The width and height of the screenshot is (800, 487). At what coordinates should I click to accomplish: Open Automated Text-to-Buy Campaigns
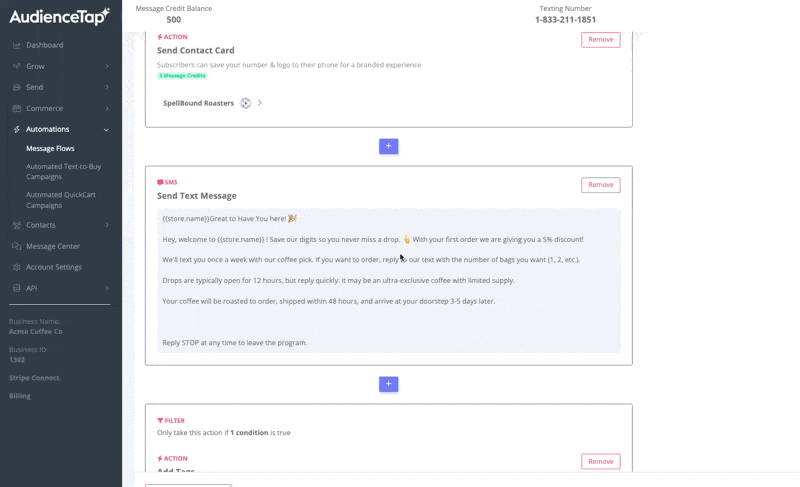pyautogui.click(x=63, y=171)
